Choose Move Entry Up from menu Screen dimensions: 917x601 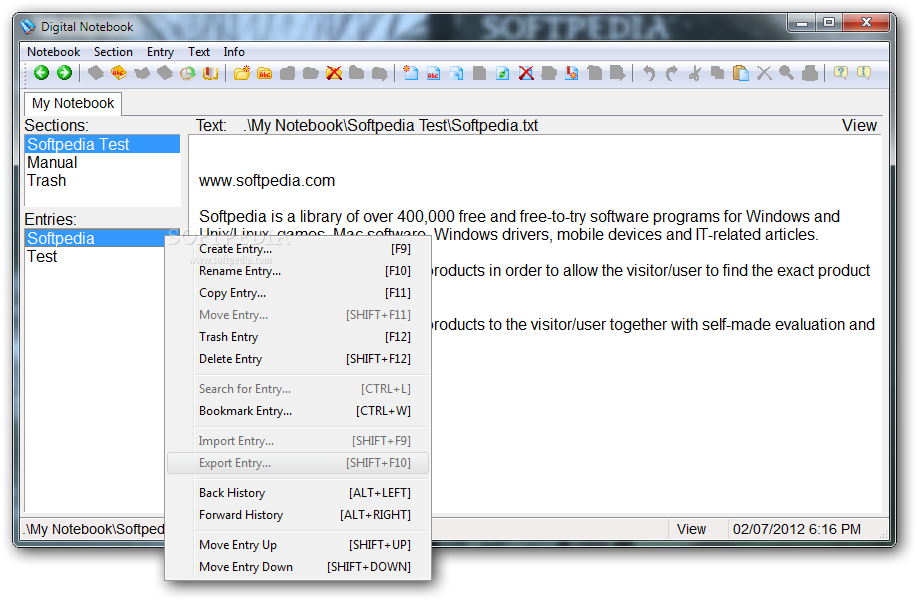298,545
